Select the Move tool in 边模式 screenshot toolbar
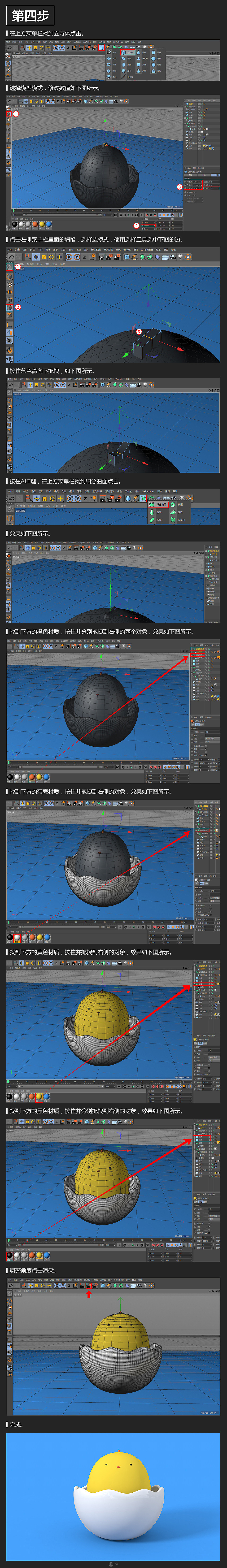The width and height of the screenshot is (227, 1568). tap(36, 257)
